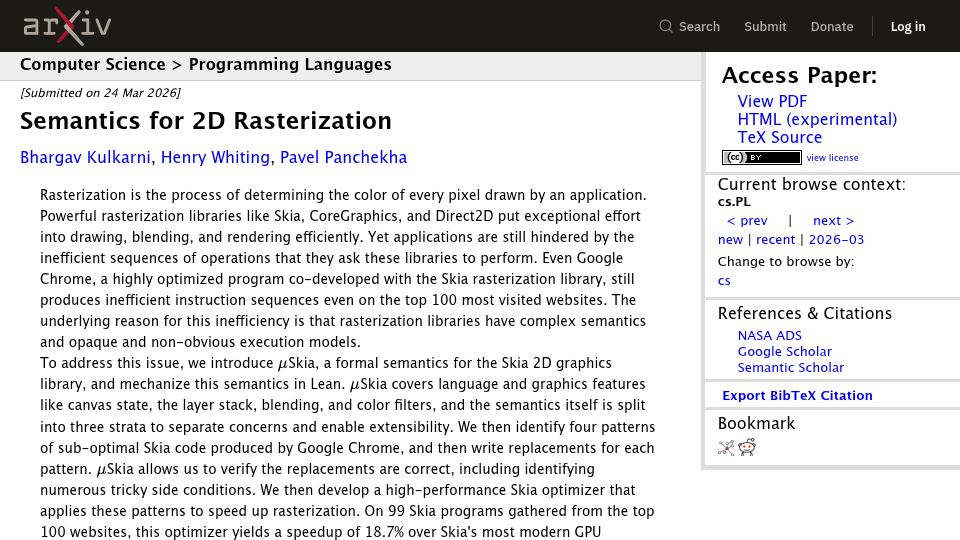Open the Submit page

[x=765, y=26]
